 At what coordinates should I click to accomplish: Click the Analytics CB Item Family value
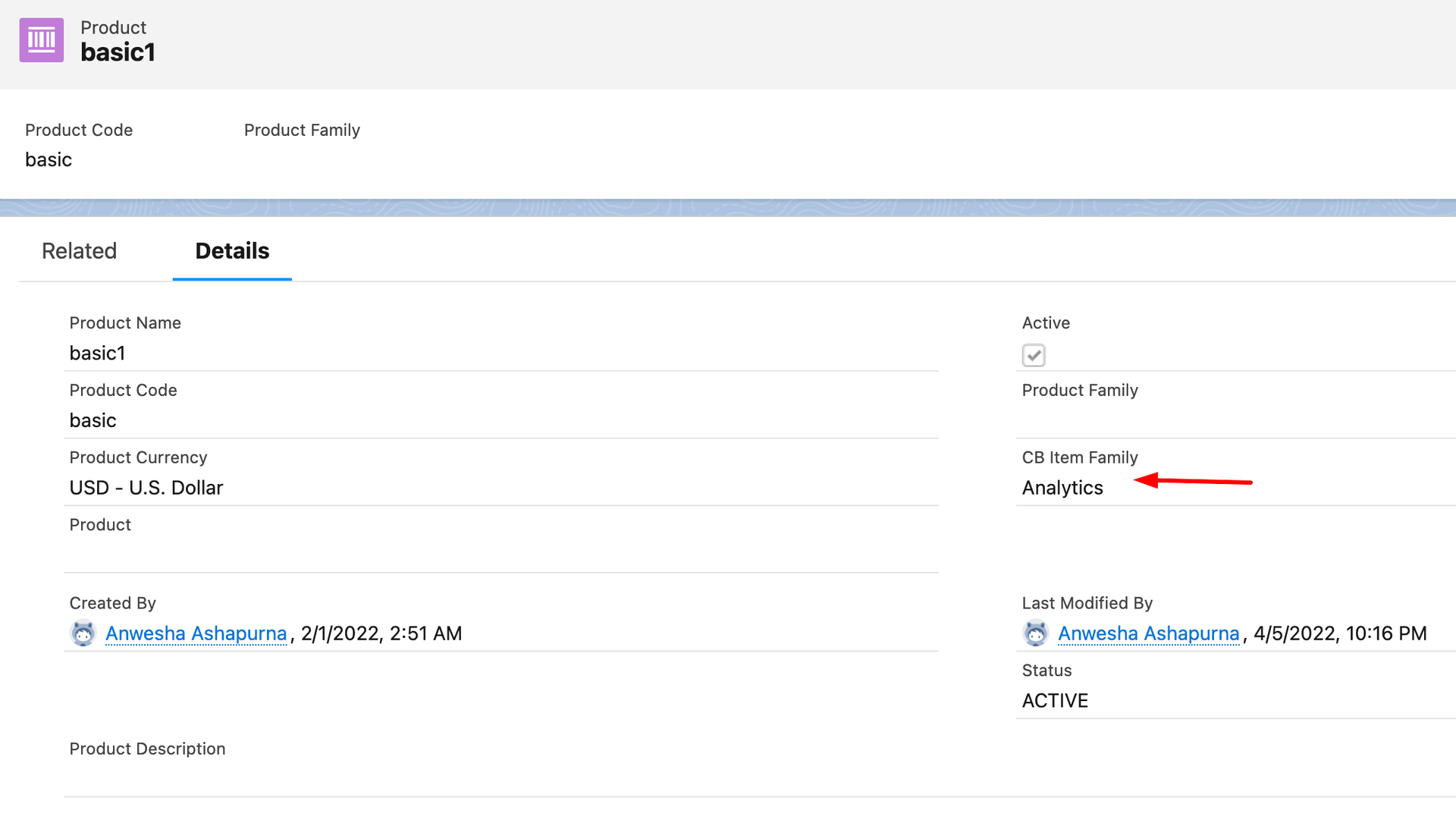1062,488
